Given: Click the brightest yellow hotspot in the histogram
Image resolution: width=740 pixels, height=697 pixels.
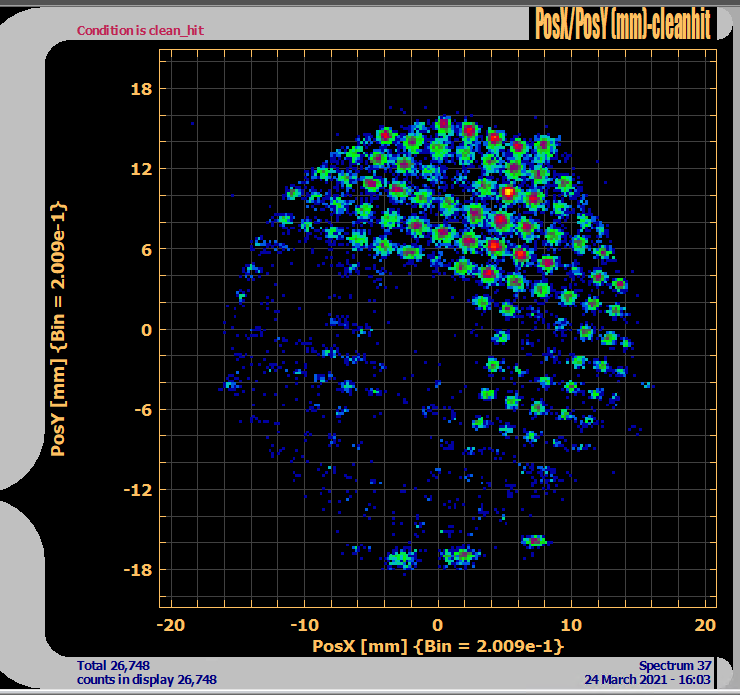Looking at the screenshot, I should (x=508, y=192).
